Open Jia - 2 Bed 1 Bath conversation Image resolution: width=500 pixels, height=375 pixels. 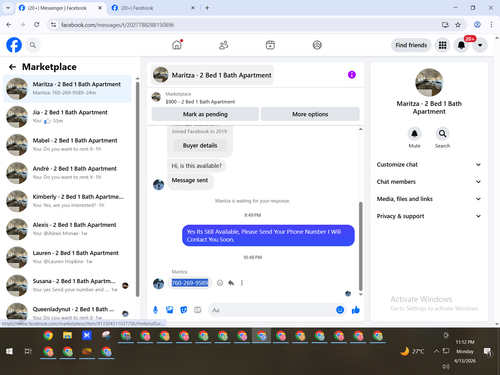point(67,117)
